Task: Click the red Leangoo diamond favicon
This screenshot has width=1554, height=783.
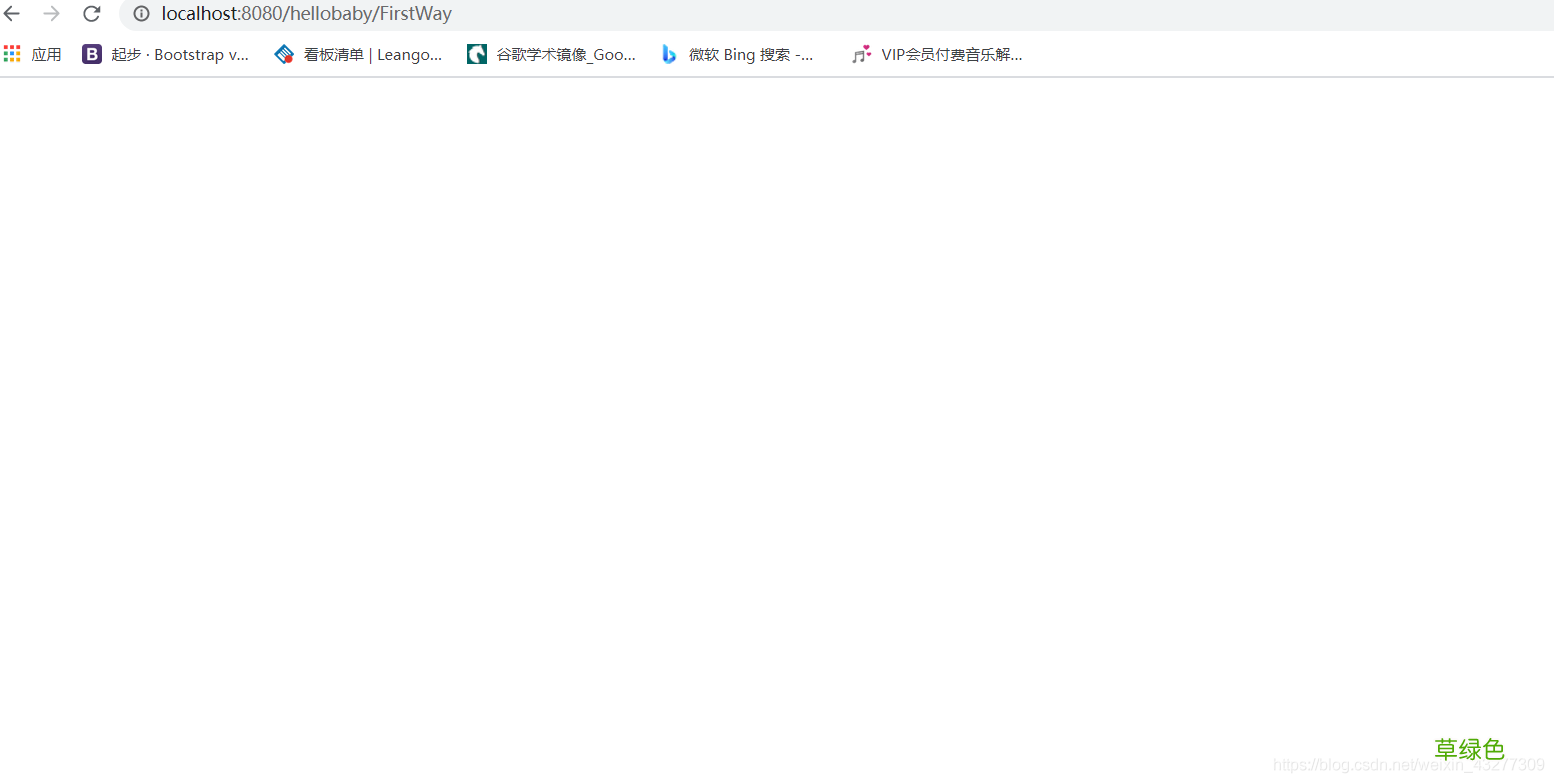Action: coord(284,54)
